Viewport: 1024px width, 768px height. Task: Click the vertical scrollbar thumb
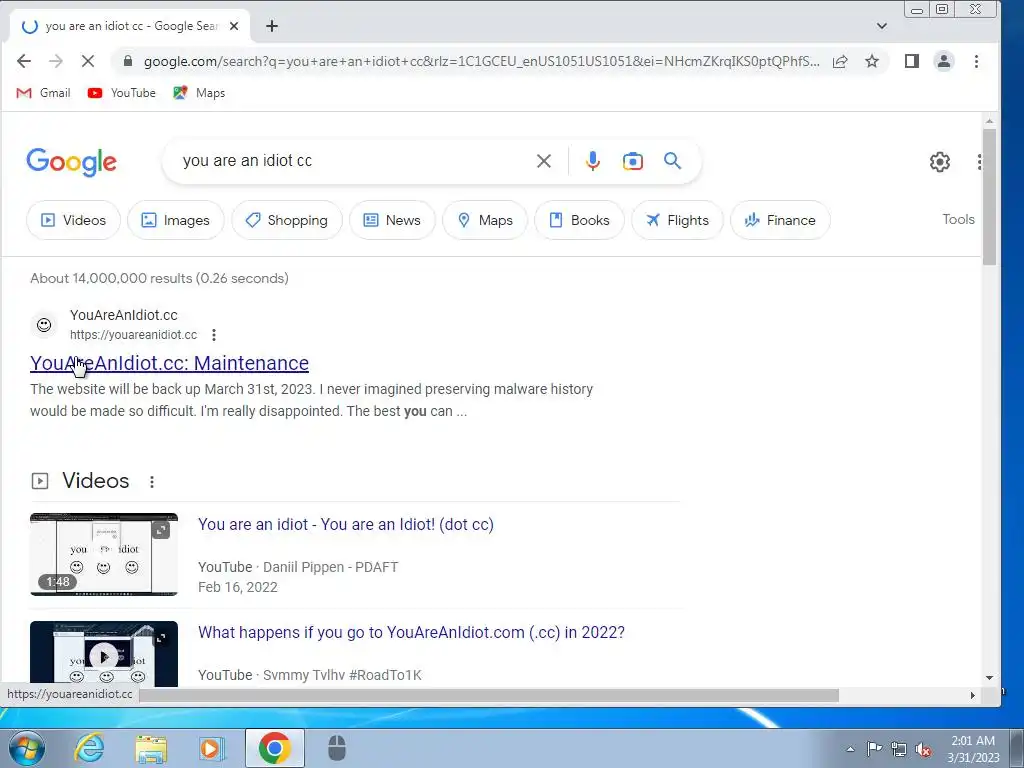989,197
